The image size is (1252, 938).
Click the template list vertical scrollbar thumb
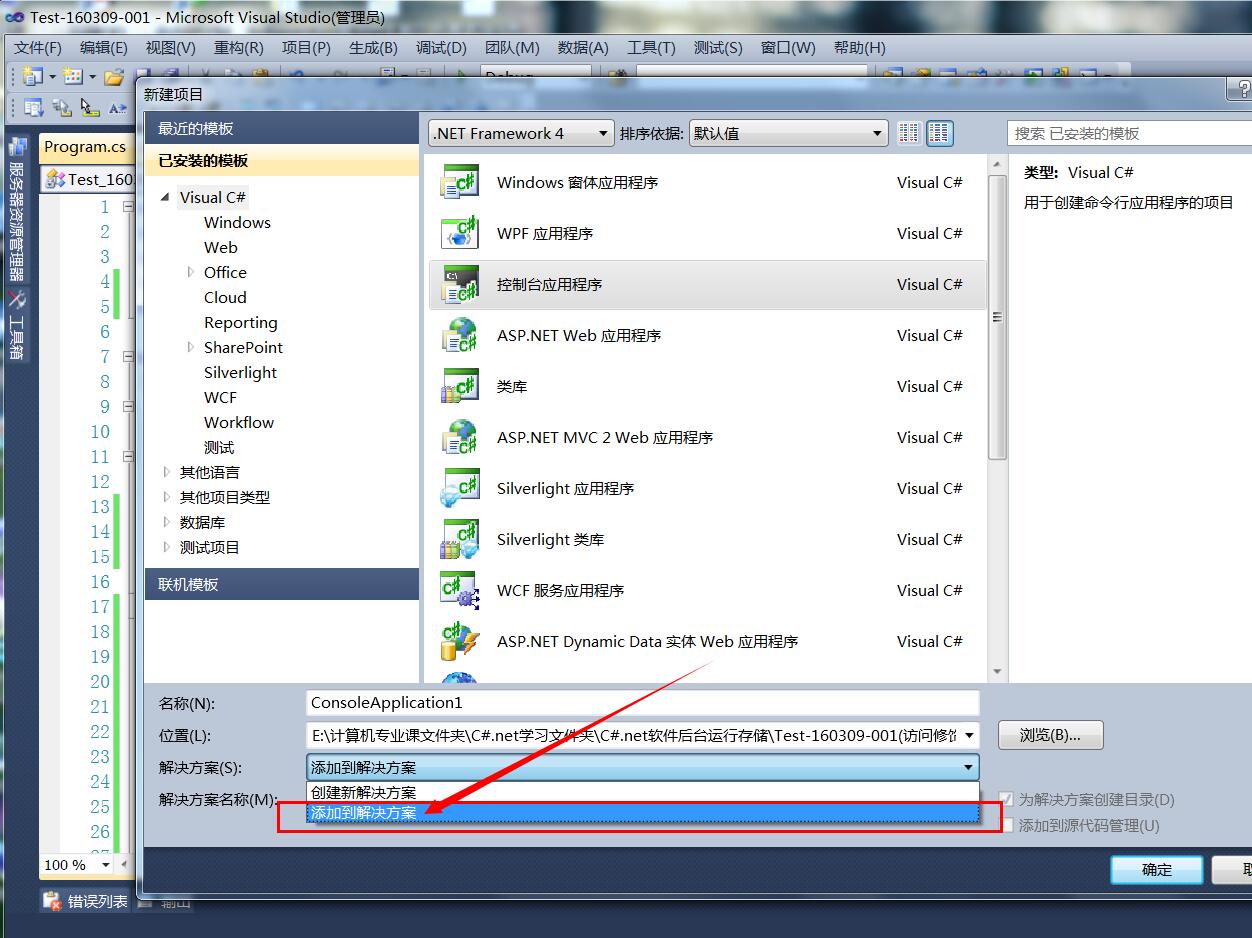(997, 317)
